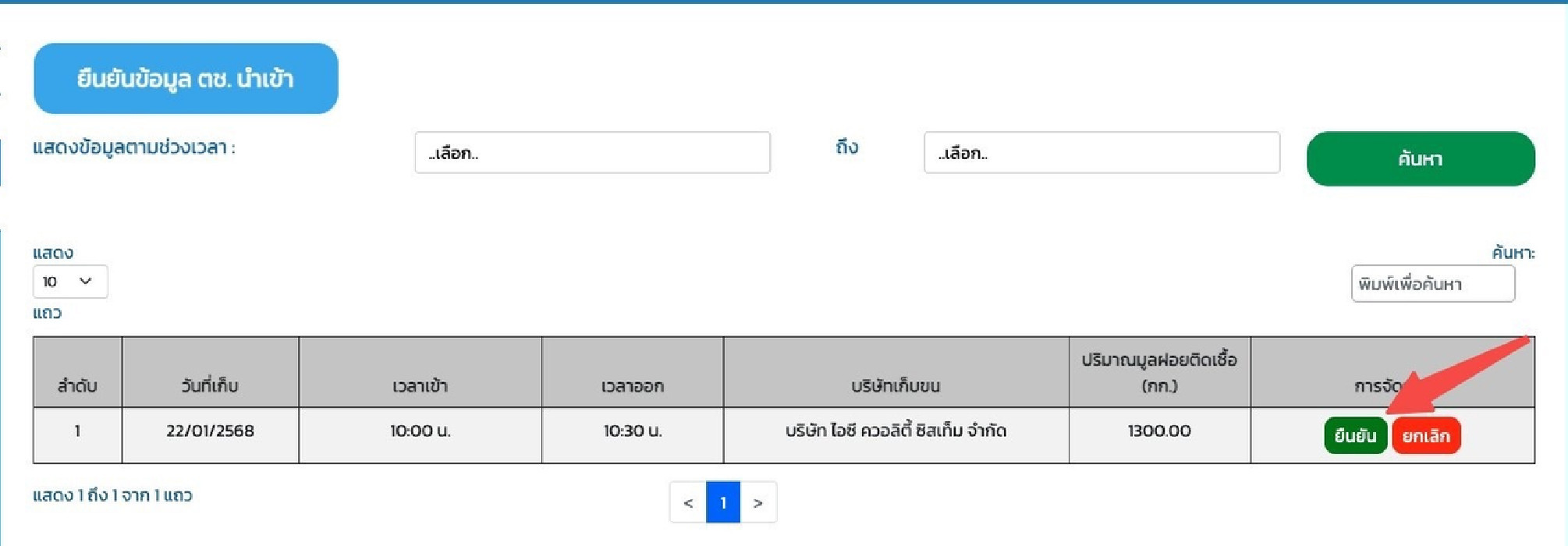Click the แสดง 1 ถึง 1 จาก 1 แถว text
This screenshot has width=1568, height=546.
[x=112, y=495]
